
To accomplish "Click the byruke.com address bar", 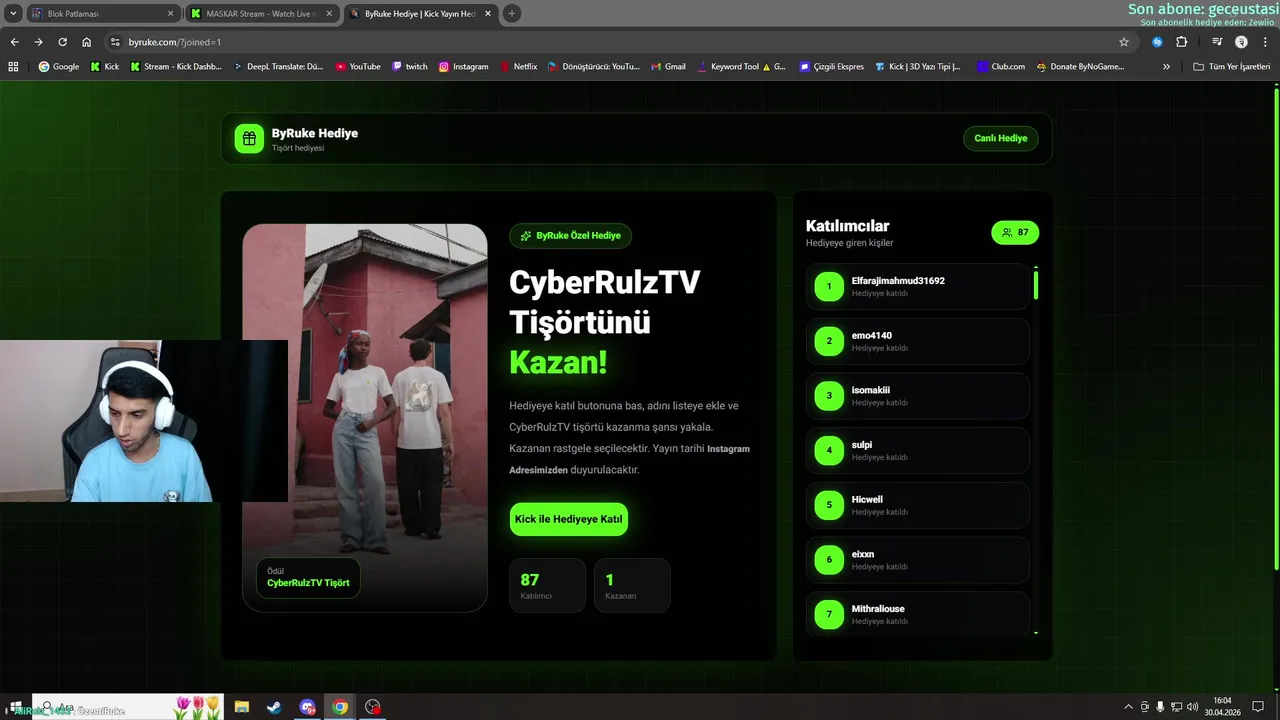I will coord(620,42).
